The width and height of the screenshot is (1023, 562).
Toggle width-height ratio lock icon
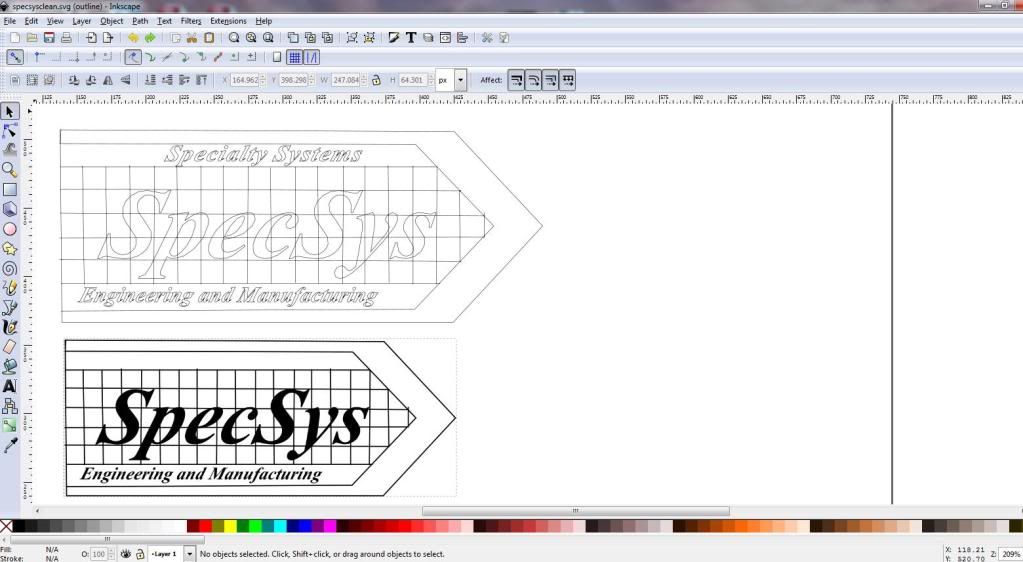tap(376, 80)
